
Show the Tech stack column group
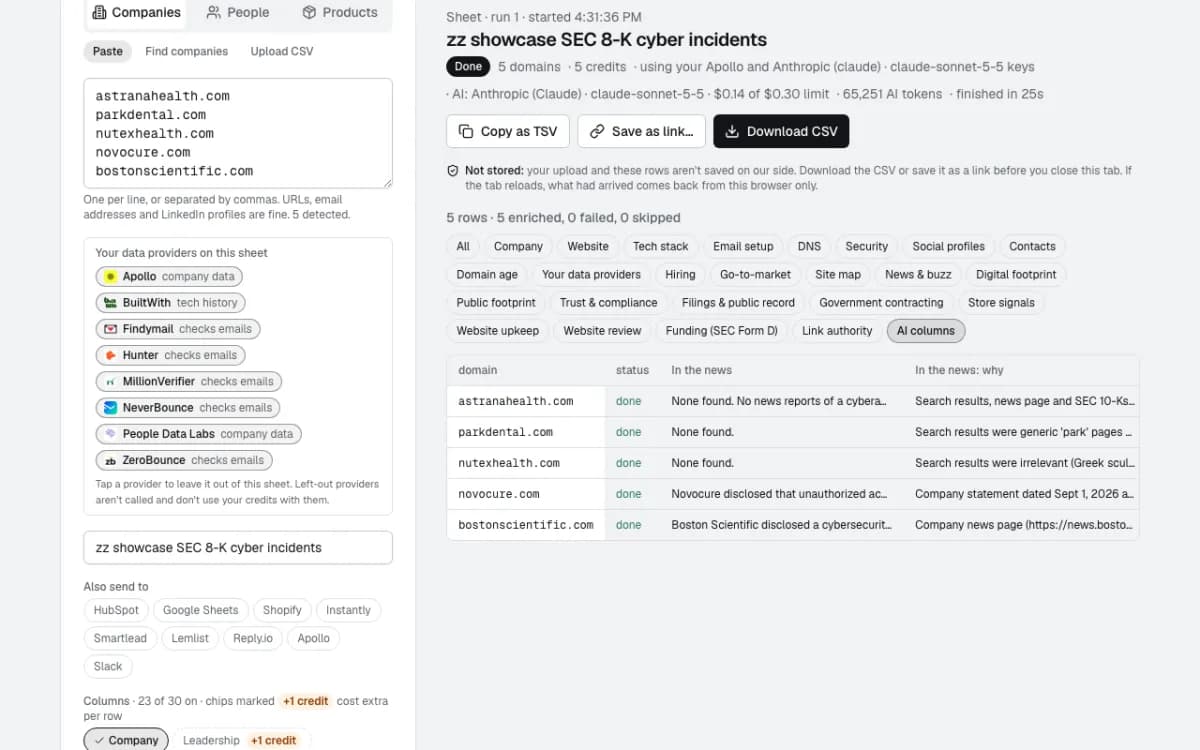coord(660,246)
